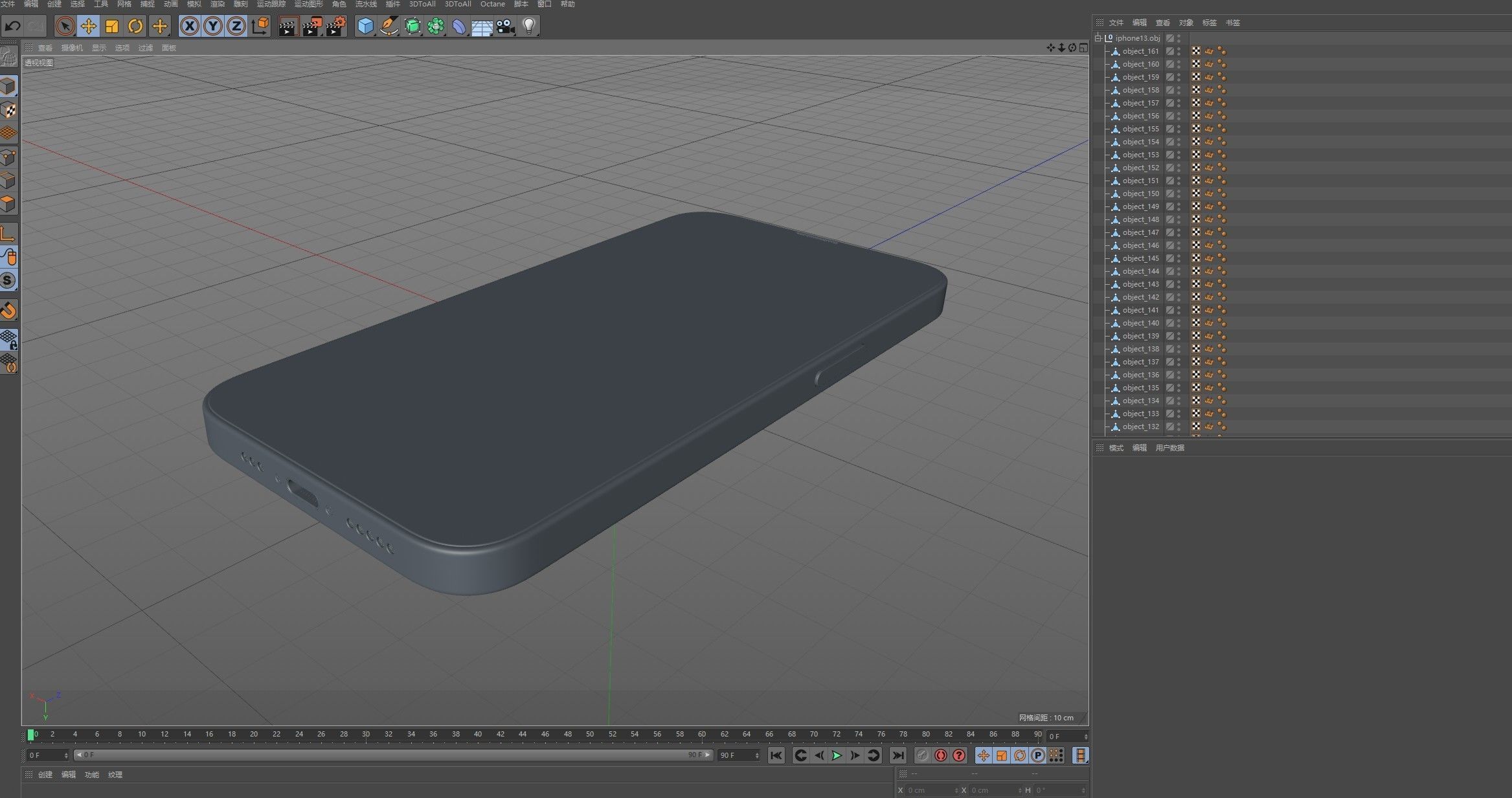Play the animation forward
The image size is (1512, 798).
[x=837, y=755]
